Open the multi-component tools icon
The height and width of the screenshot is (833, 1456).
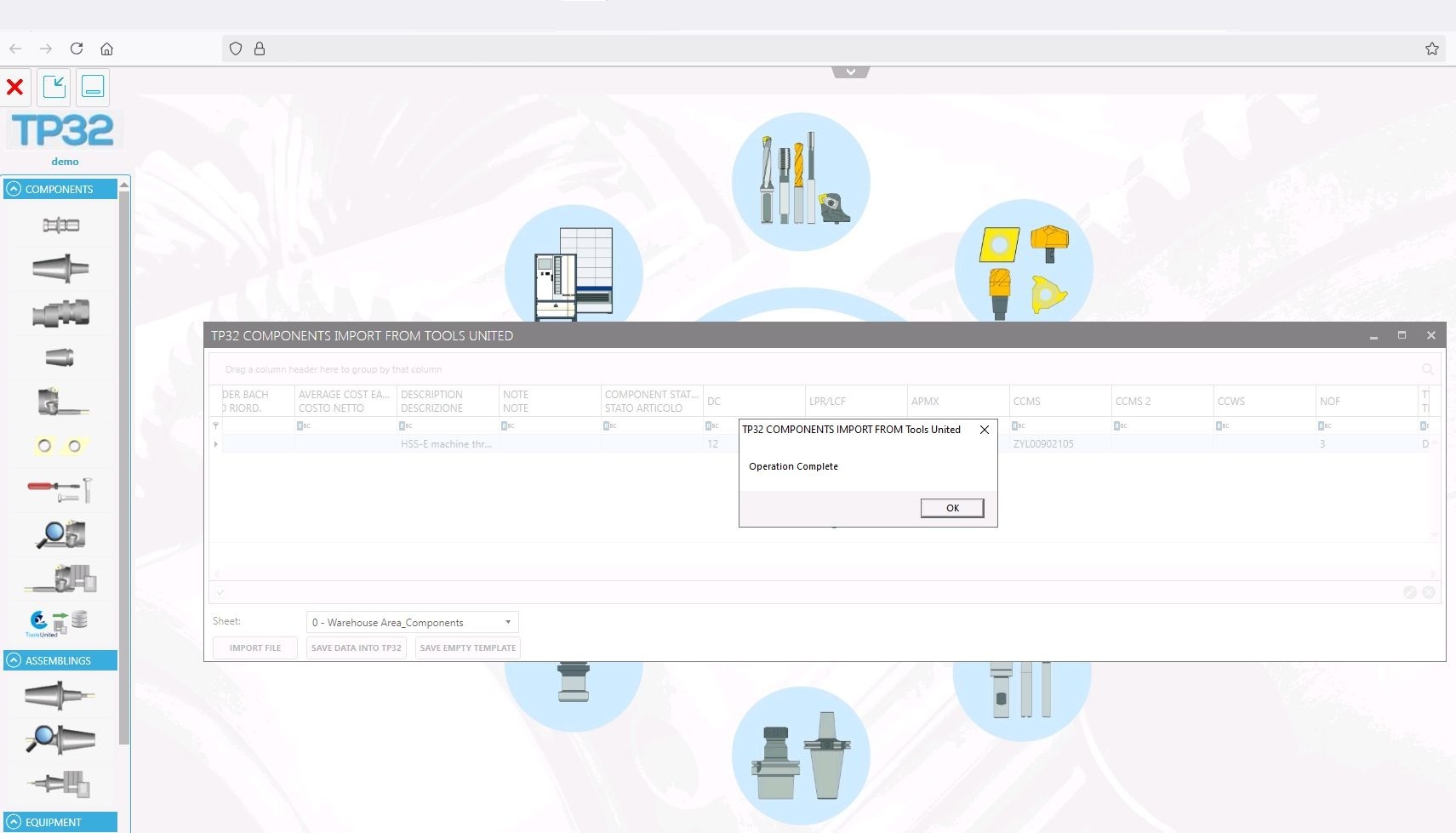(60, 579)
